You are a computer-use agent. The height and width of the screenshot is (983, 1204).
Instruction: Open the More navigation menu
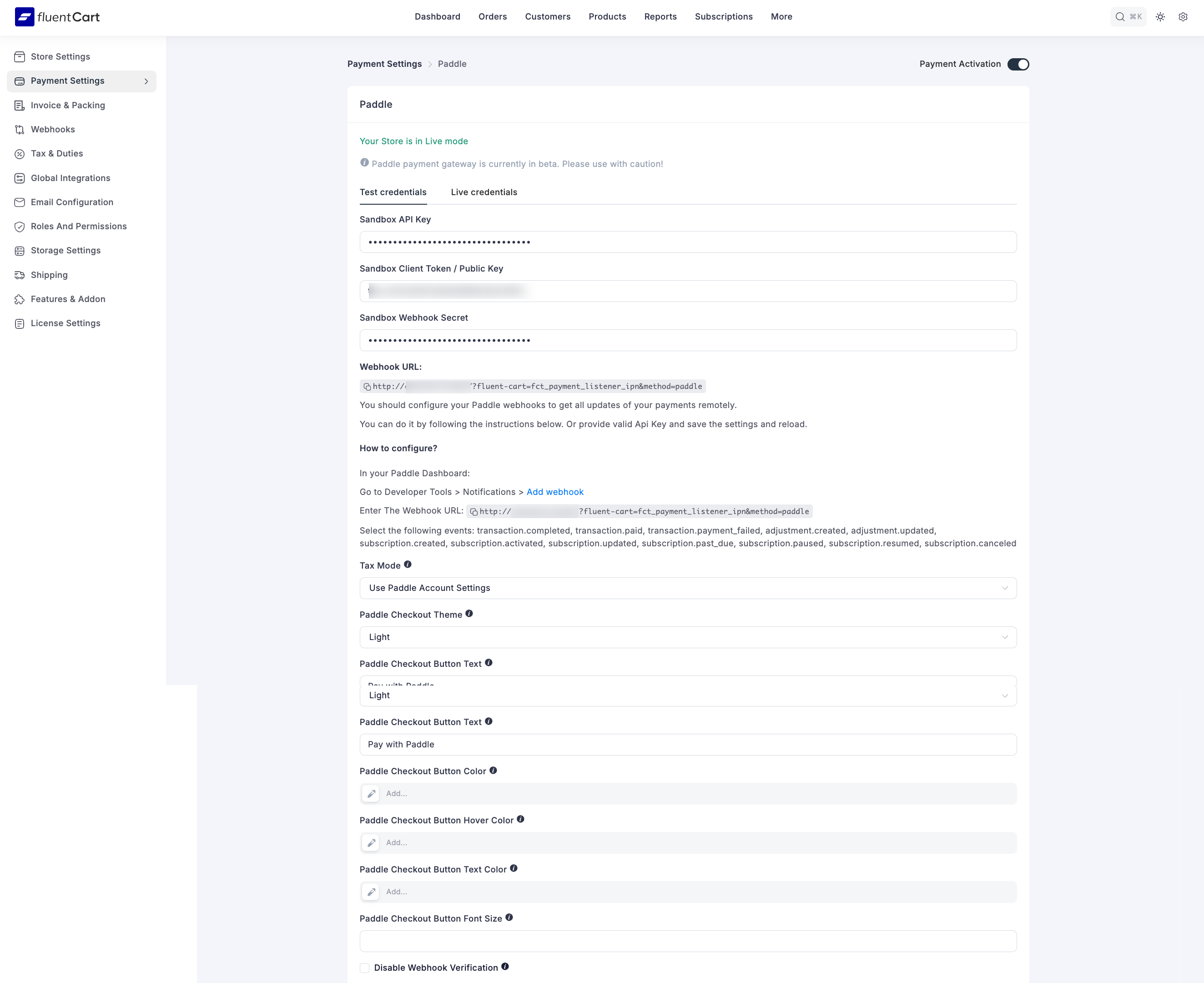[781, 17]
